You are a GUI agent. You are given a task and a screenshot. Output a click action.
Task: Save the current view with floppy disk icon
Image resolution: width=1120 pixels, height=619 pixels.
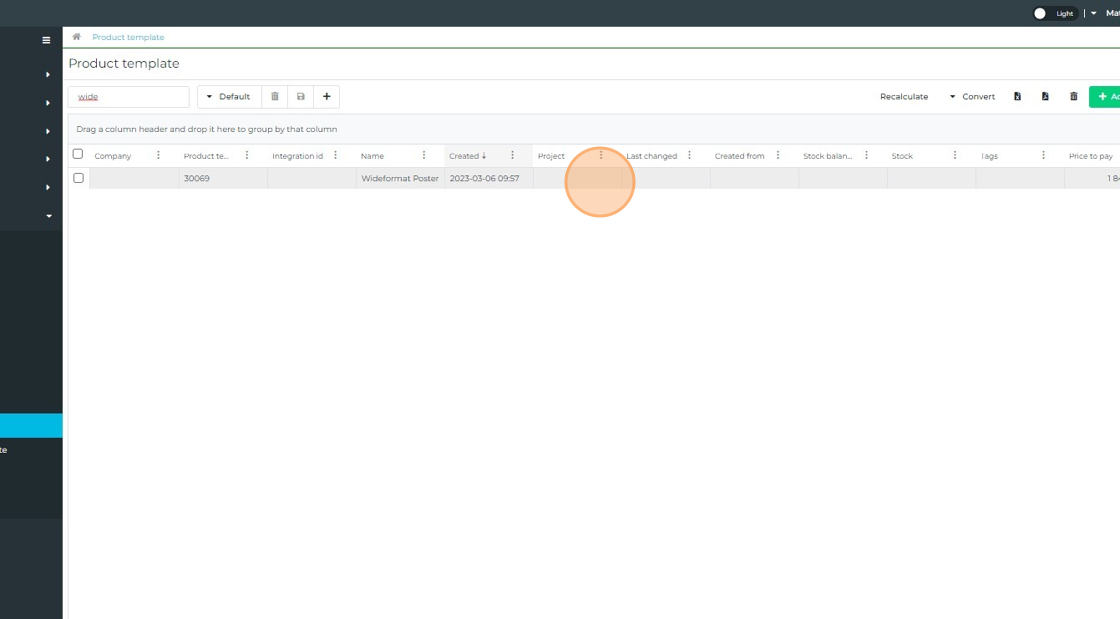[301, 97]
